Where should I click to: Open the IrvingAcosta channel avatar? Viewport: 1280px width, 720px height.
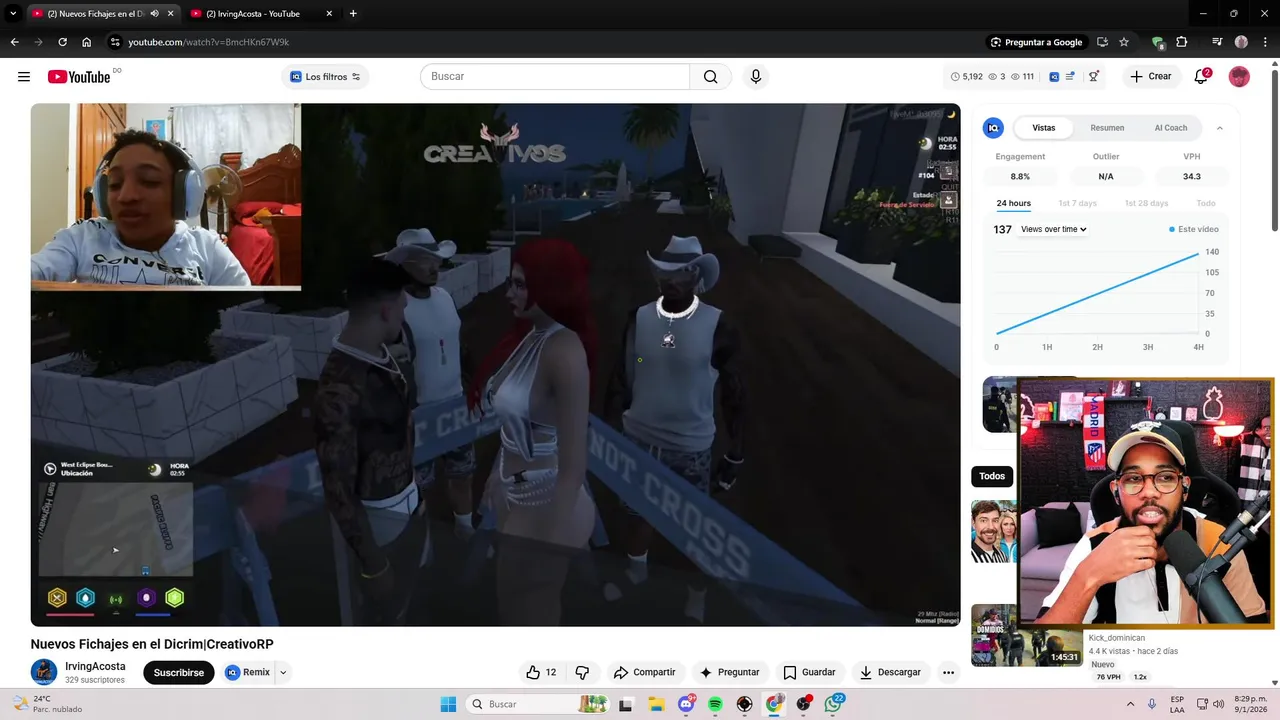pos(44,672)
